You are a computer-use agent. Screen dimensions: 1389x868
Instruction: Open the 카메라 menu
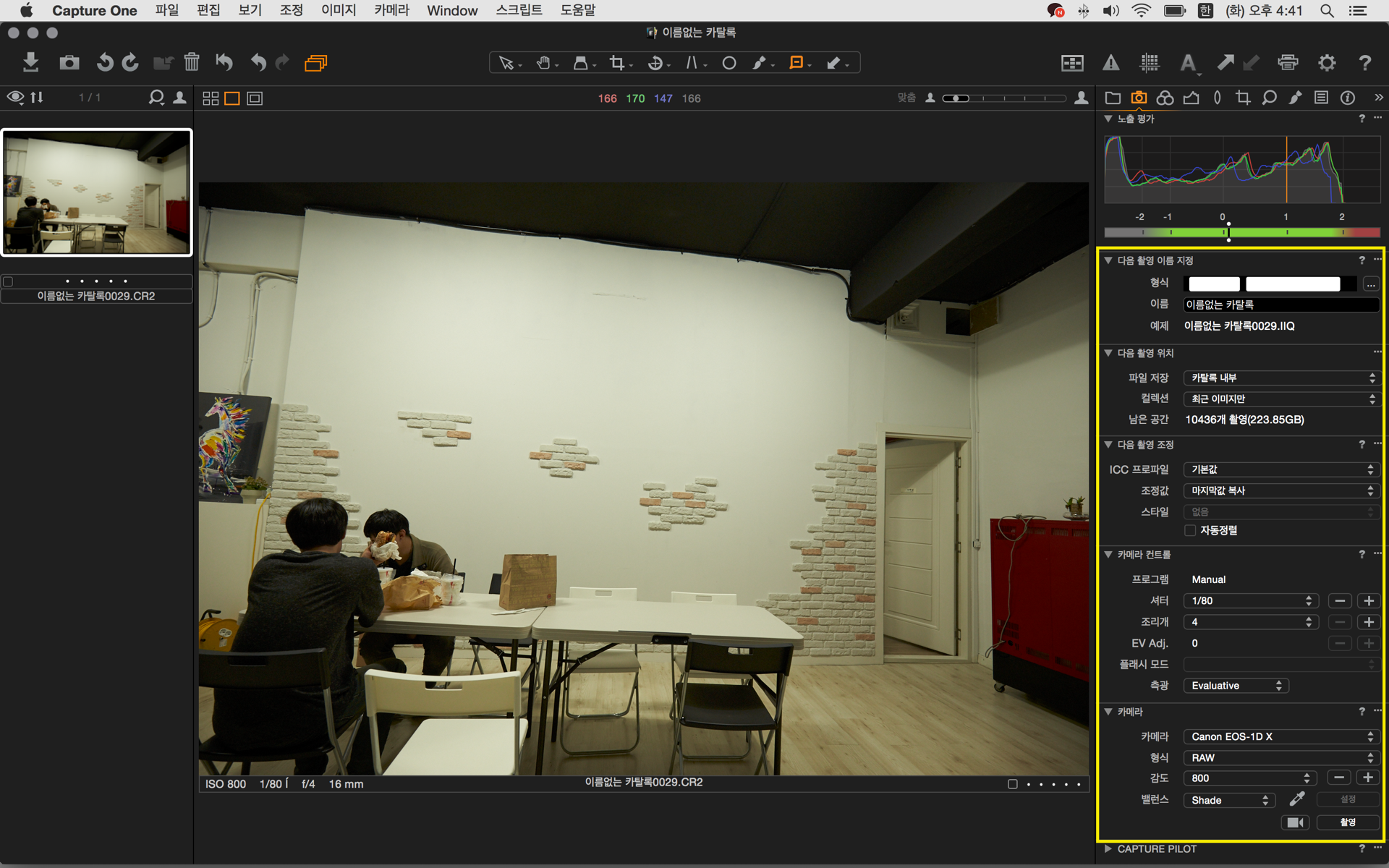pyautogui.click(x=391, y=10)
